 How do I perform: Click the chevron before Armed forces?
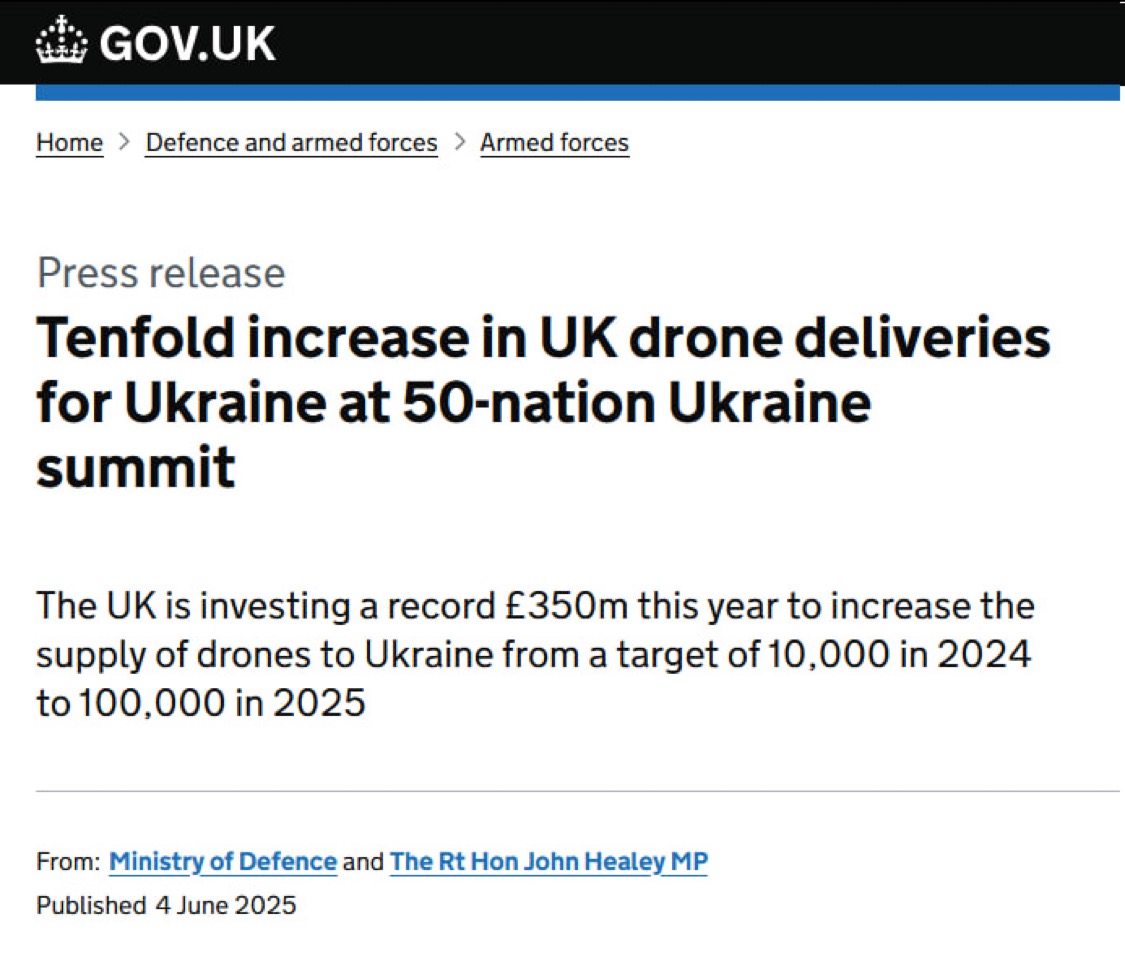tap(459, 142)
